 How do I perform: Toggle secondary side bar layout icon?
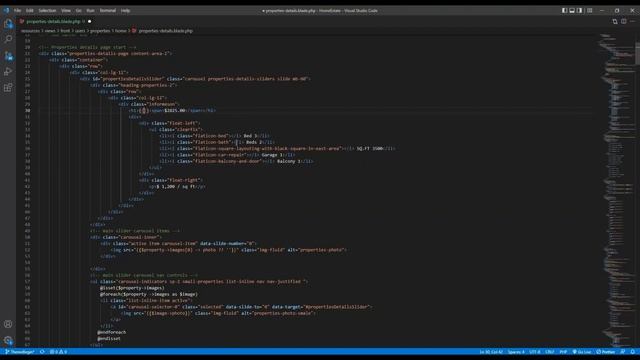click(x=580, y=10)
